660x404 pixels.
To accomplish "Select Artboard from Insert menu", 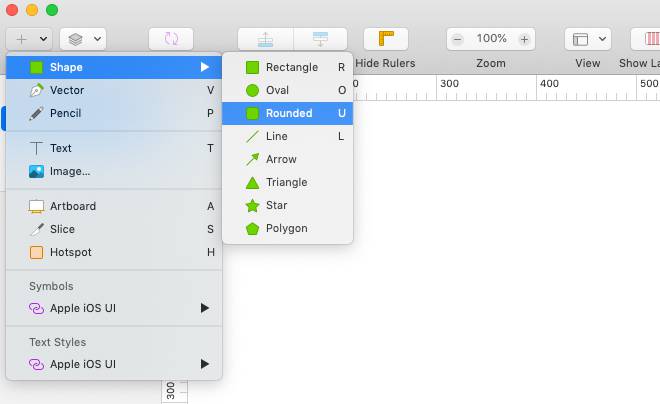I will pyautogui.click(x=73, y=206).
